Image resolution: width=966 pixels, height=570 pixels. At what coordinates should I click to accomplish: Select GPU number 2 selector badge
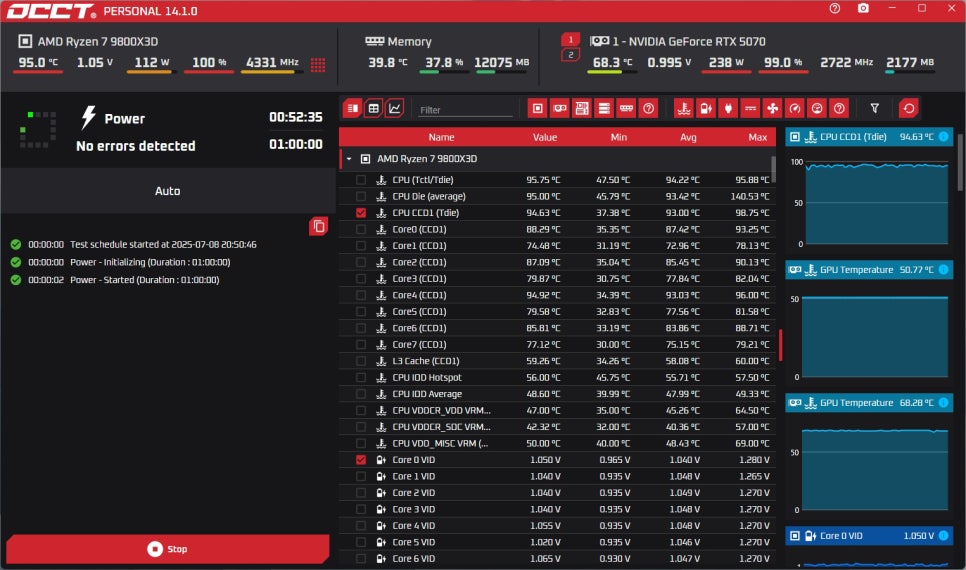[x=570, y=55]
